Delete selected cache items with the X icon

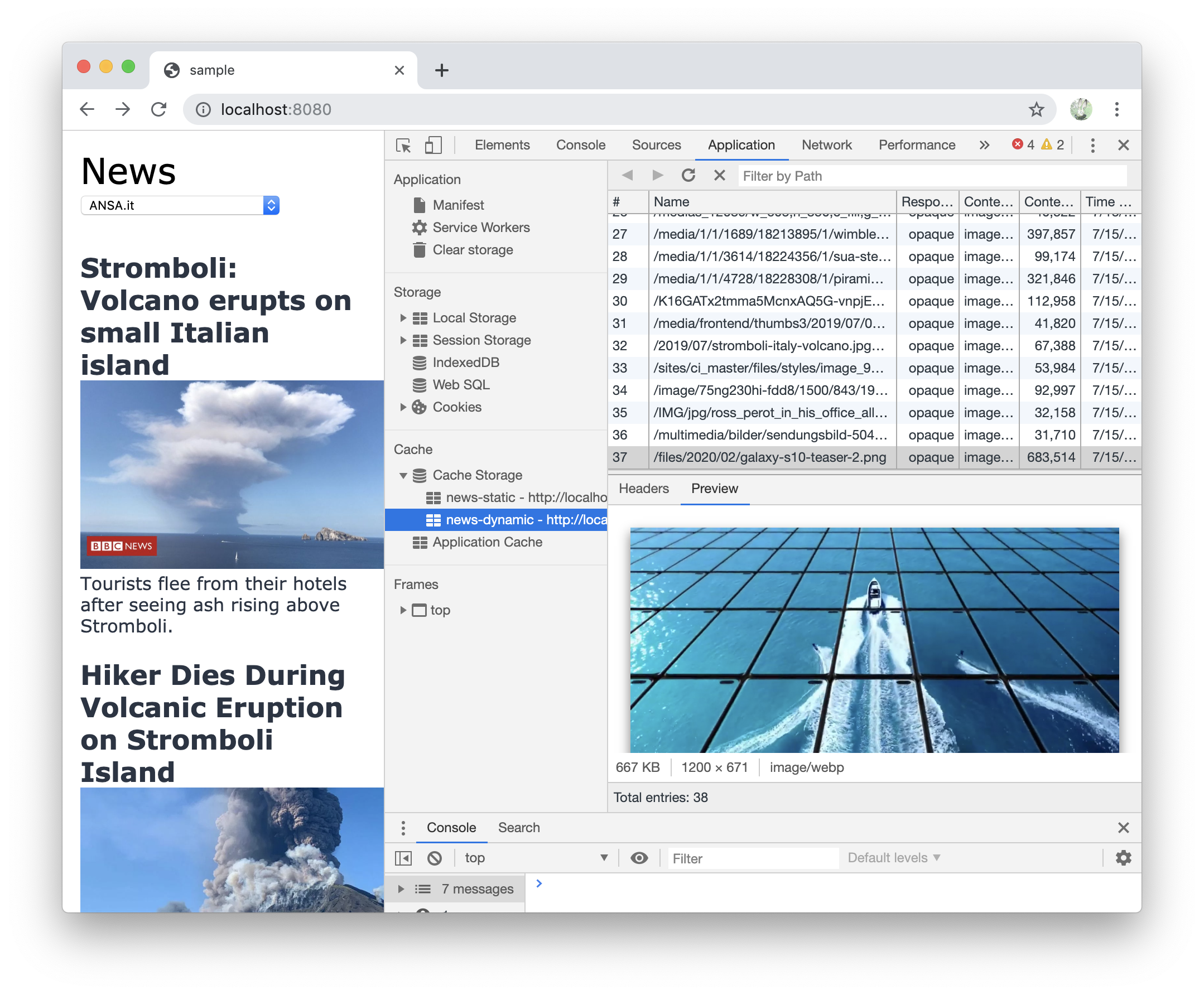[719, 175]
